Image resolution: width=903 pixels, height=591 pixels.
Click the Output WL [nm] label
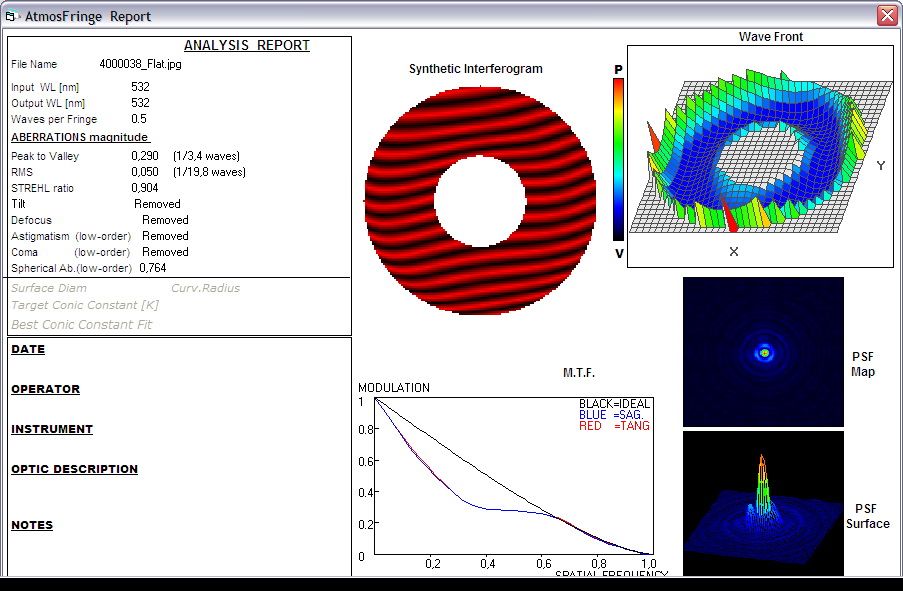tap(48, 104)
